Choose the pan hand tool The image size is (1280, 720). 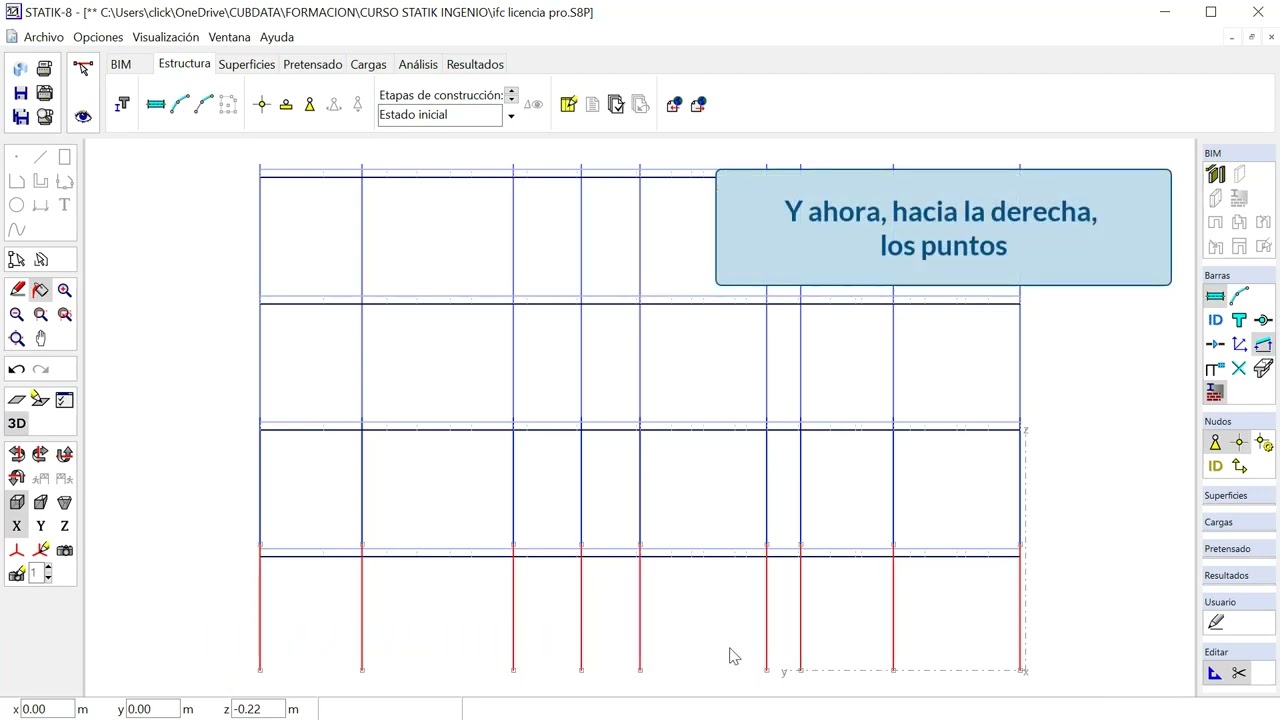tap(41, 339)
